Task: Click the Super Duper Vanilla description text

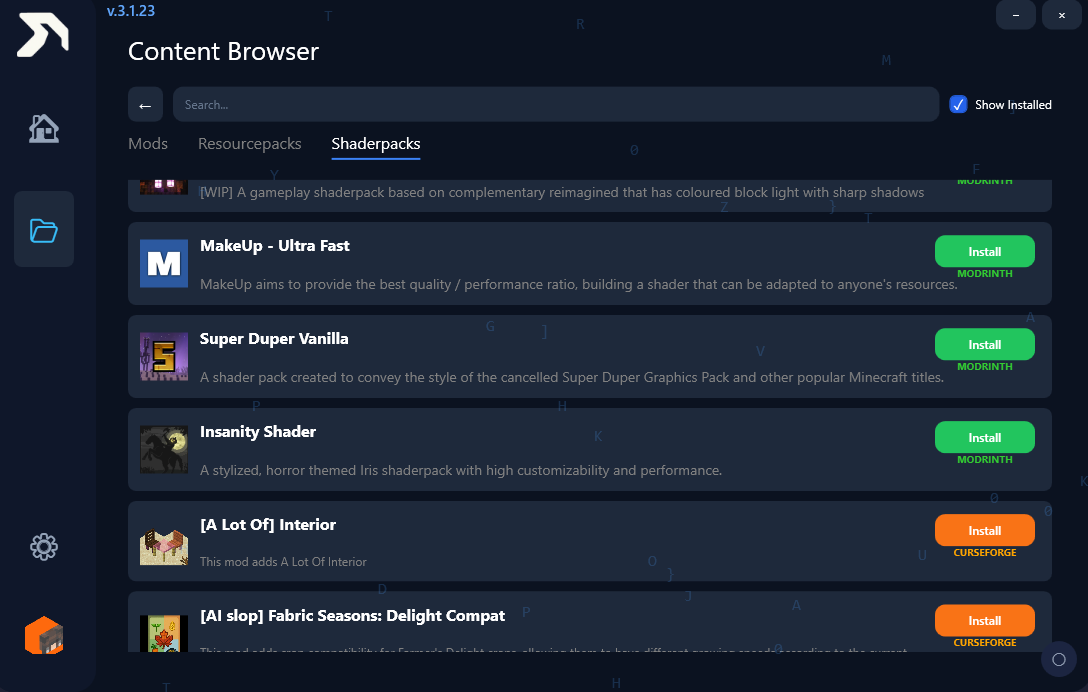Action: 572,378
